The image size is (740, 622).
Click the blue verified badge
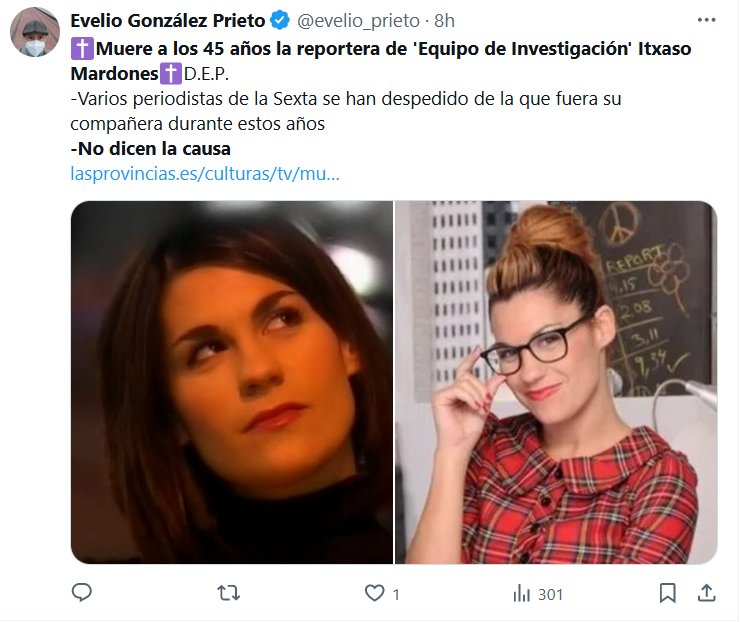(x=280, y=20)
